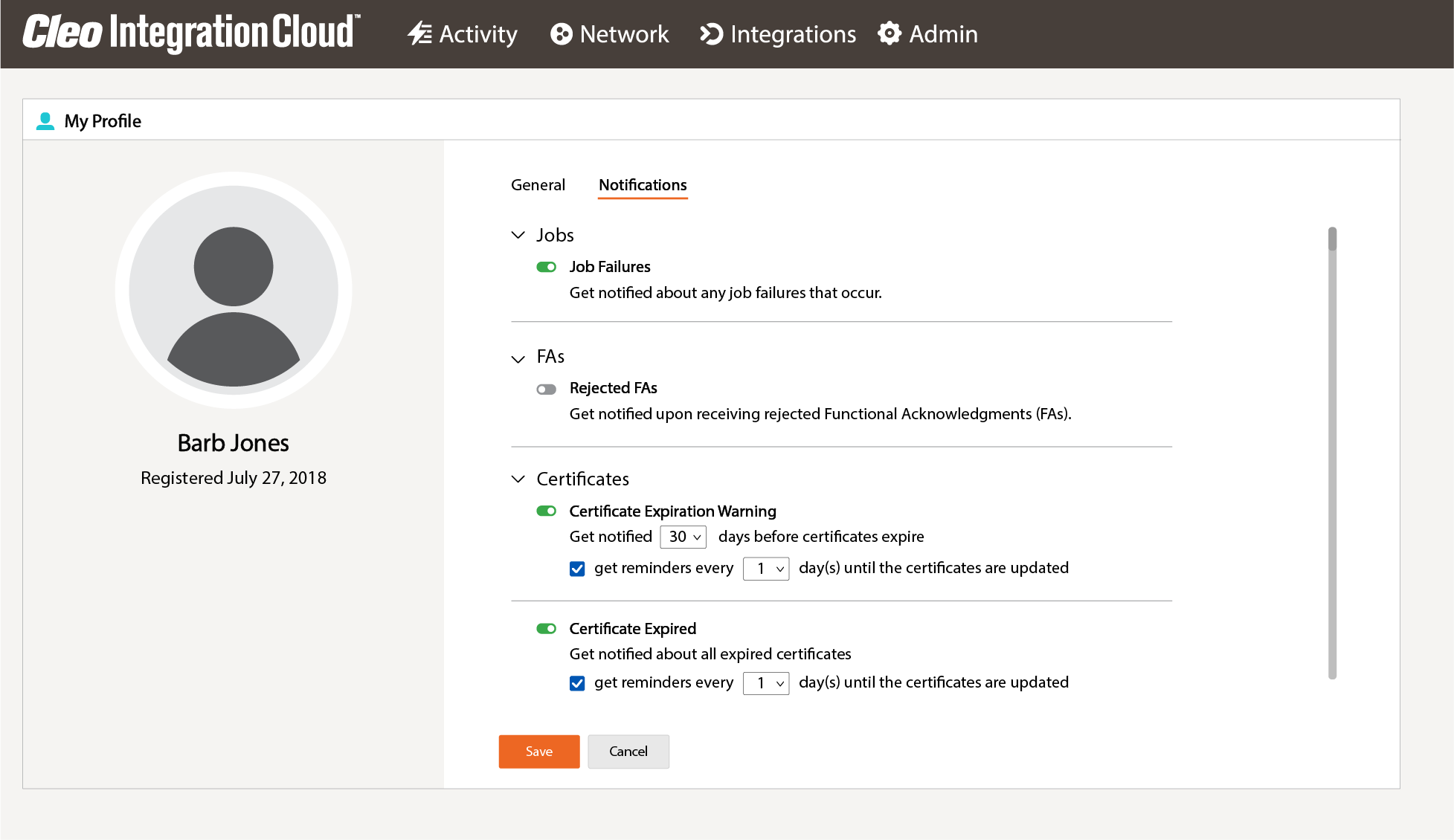Toggle the Certificate Expired switch
Screen dimensions: 1454x840
pos(547,628)
